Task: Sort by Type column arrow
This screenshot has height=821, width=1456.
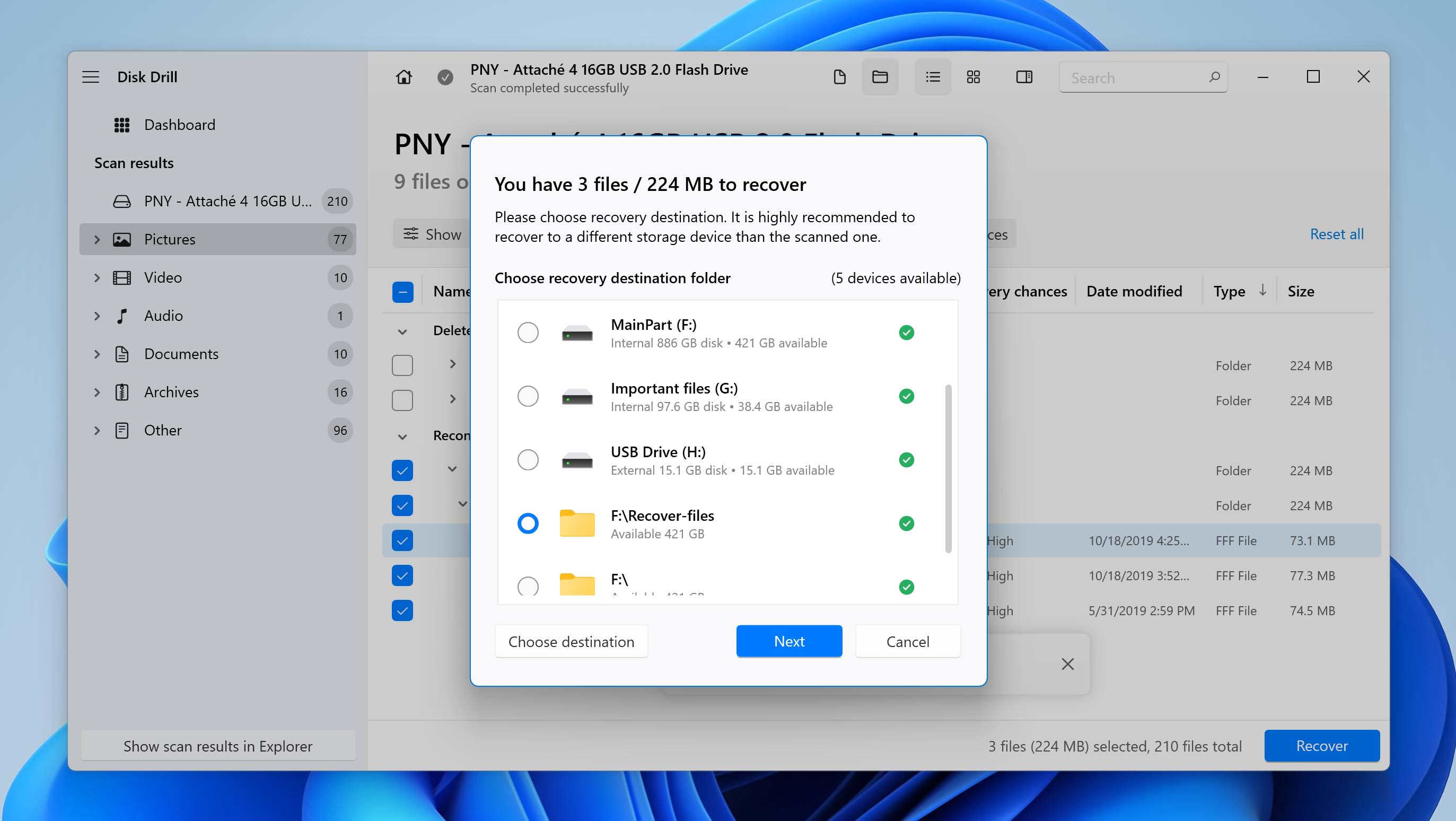Action: [1262, 290]
